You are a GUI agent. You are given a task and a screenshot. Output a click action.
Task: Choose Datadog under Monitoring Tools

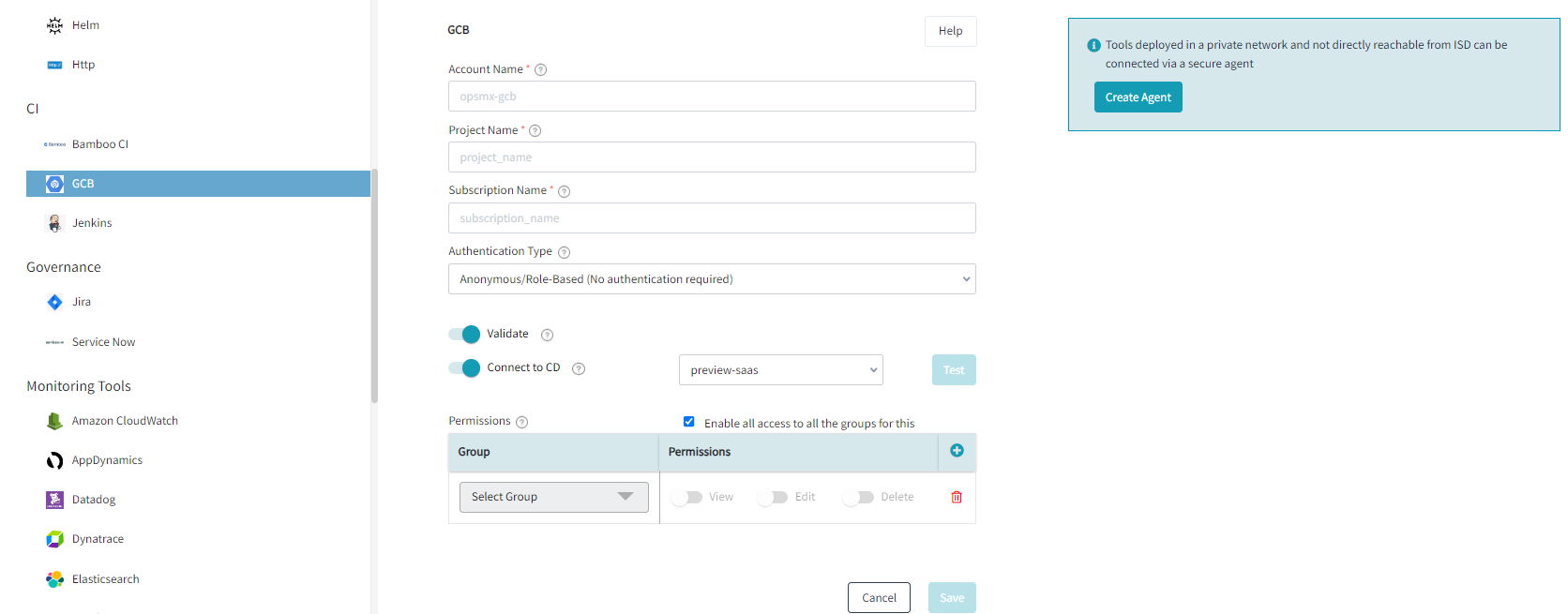pos(93,500)
